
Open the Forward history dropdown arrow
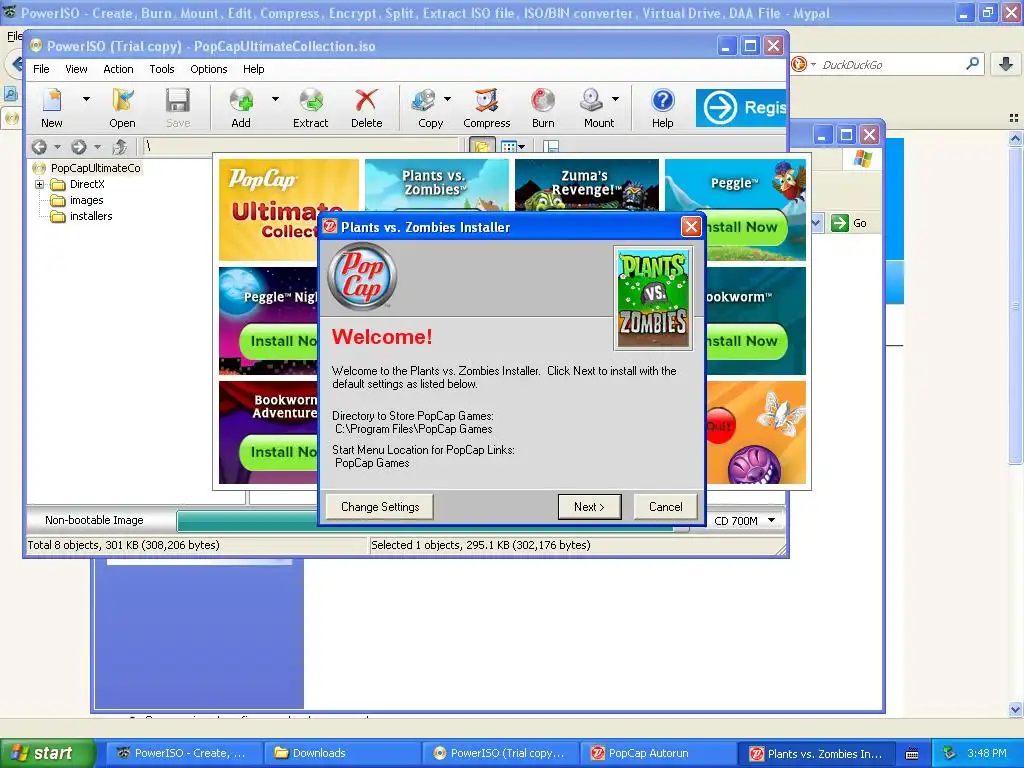(x=97, y=147)
